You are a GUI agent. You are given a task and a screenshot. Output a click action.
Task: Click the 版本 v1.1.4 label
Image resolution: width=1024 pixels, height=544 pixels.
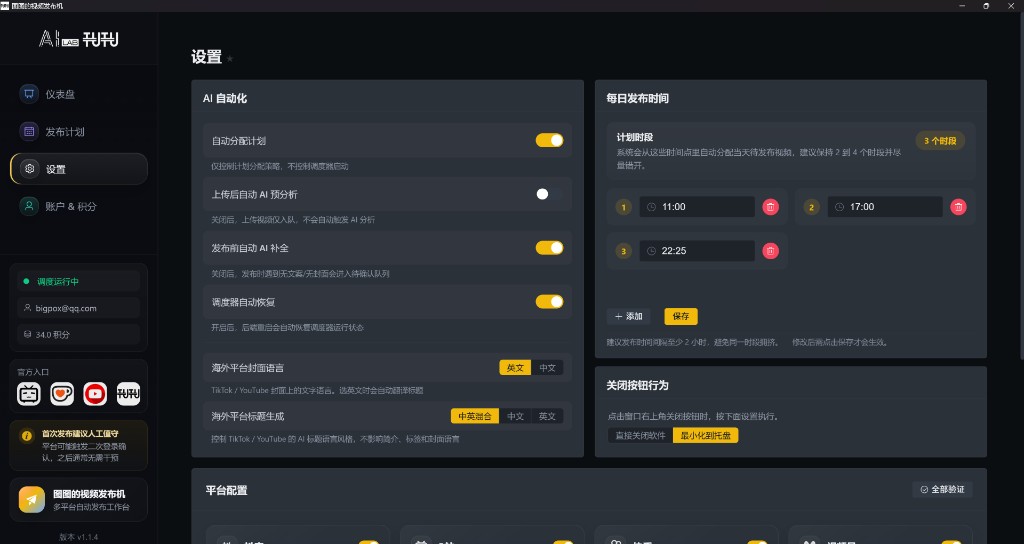pos(78,537)
